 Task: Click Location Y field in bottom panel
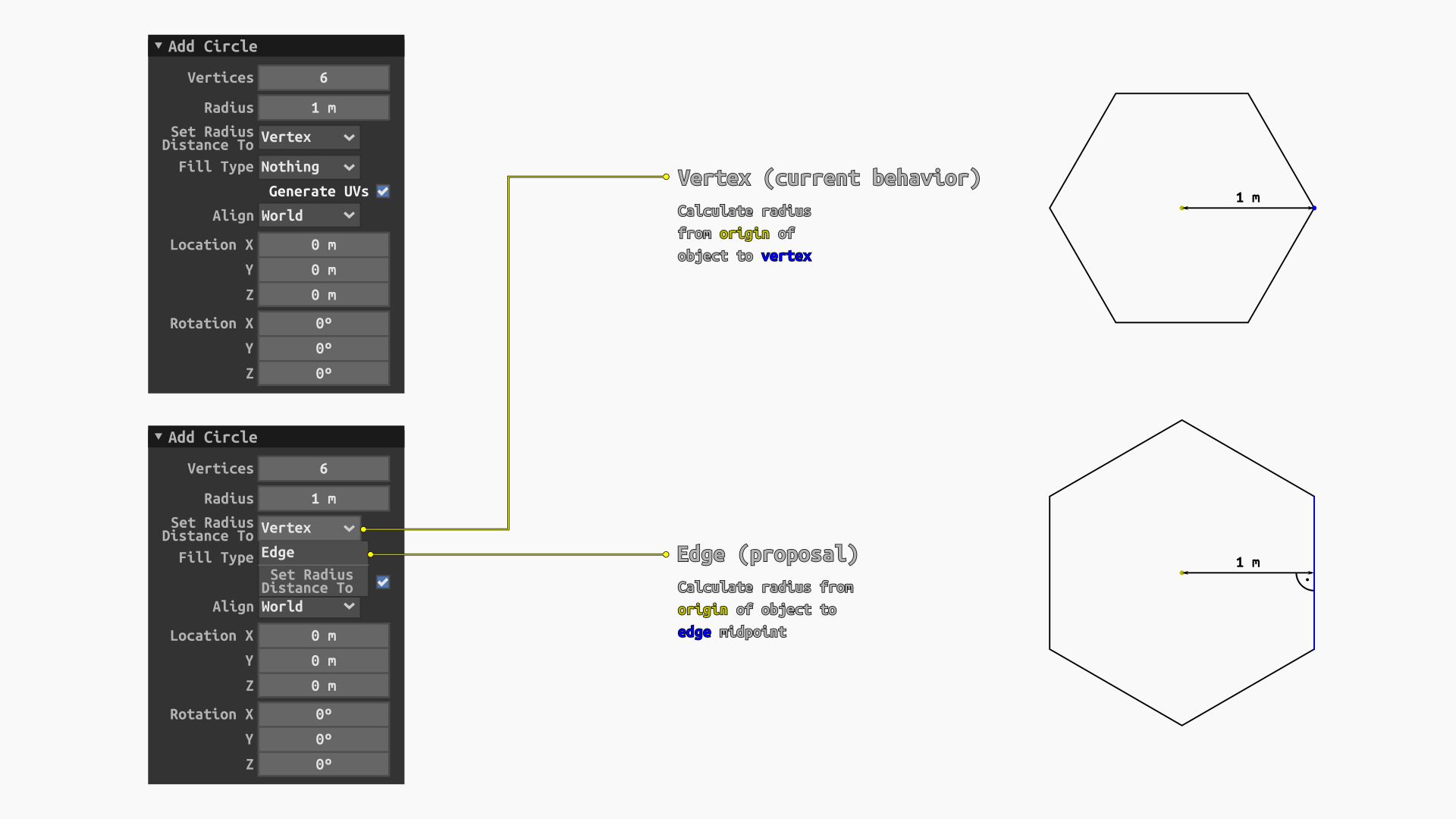(324, 661)
